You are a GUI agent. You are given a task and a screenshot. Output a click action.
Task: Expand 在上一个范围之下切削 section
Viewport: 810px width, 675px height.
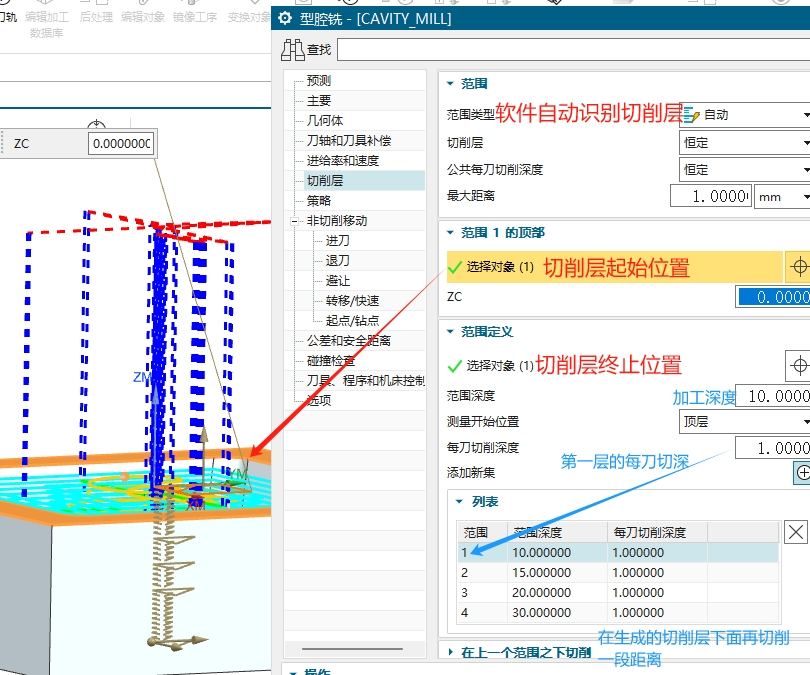tap(450, 652)
